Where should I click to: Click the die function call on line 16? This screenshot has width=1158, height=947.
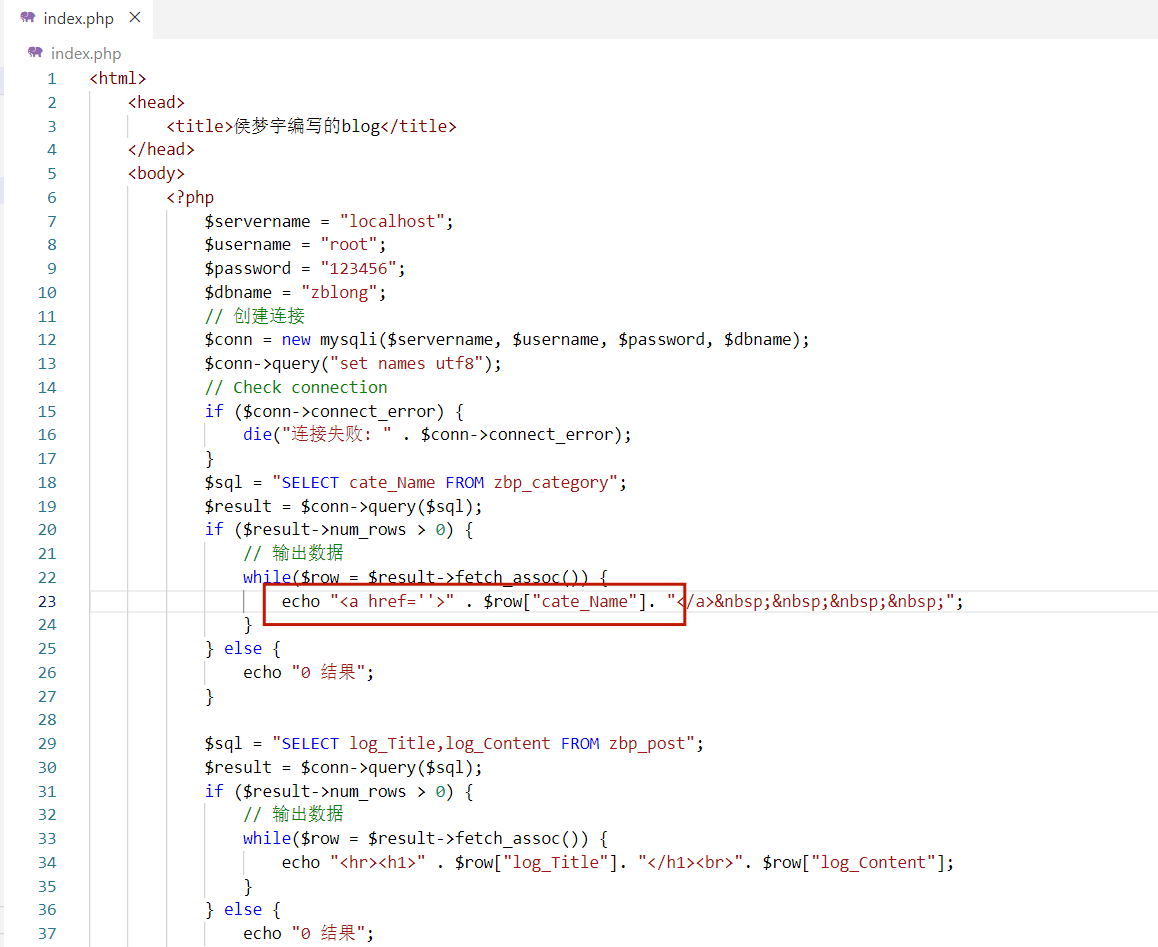tap(258, 434)
